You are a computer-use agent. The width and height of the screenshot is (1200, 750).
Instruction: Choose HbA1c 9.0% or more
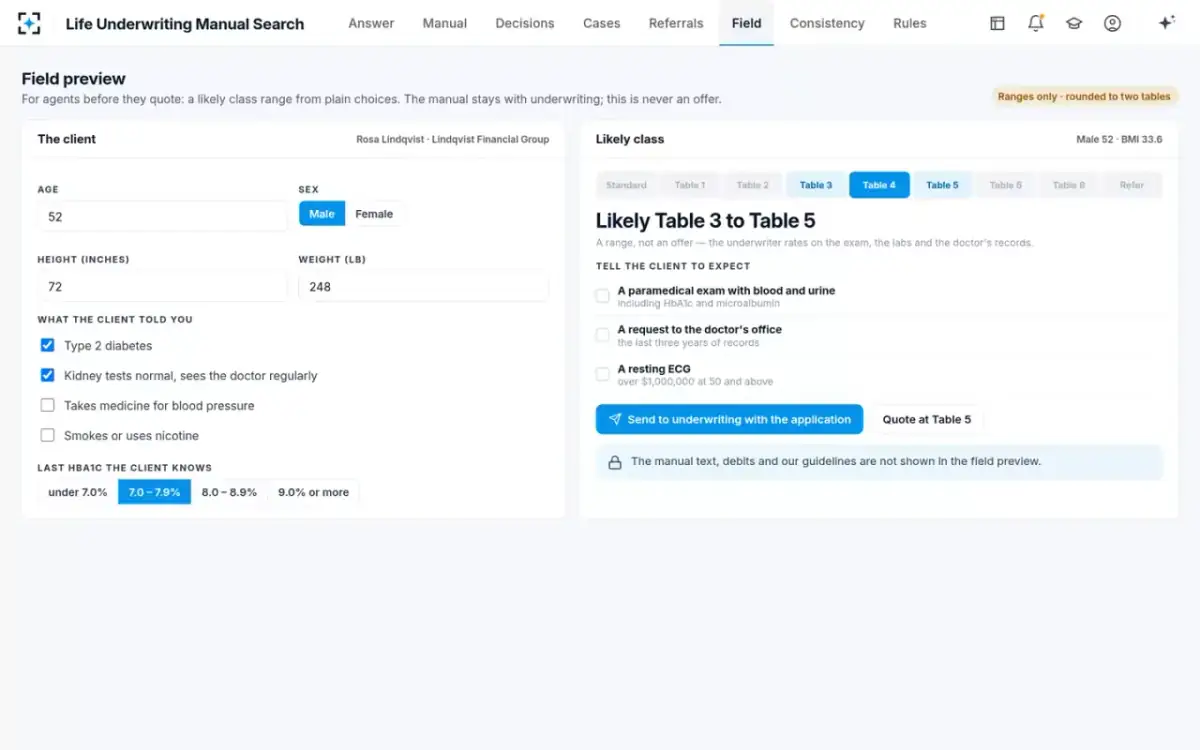313,492
